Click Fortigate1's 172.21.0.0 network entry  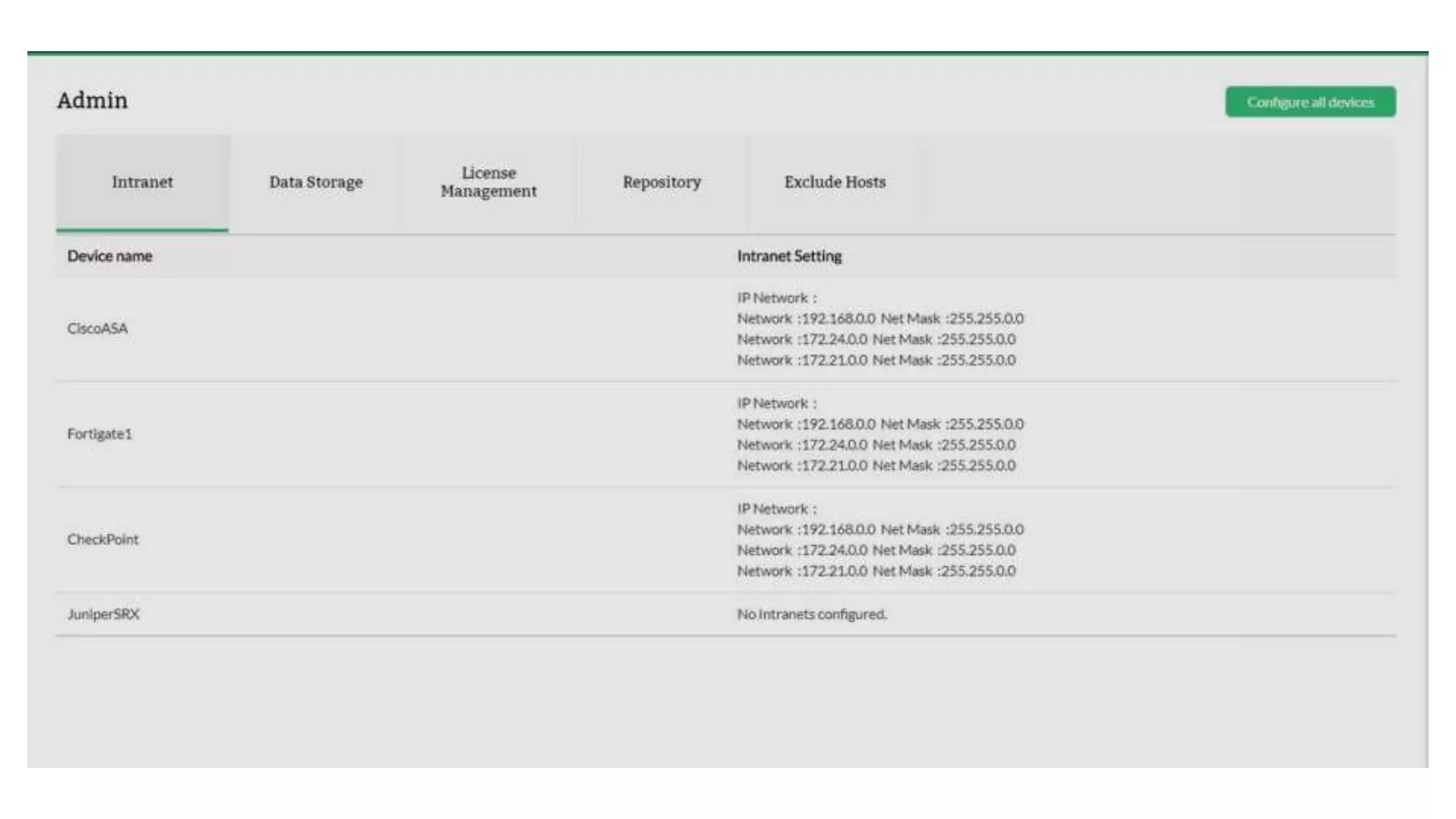coord(875,466)
